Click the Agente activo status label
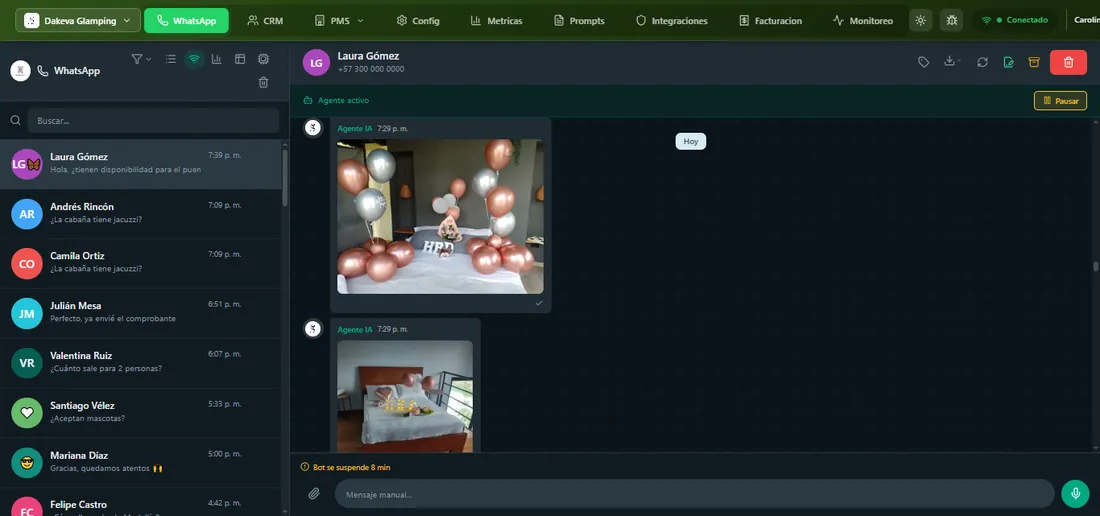The image size is (1100, 516). 336,100
